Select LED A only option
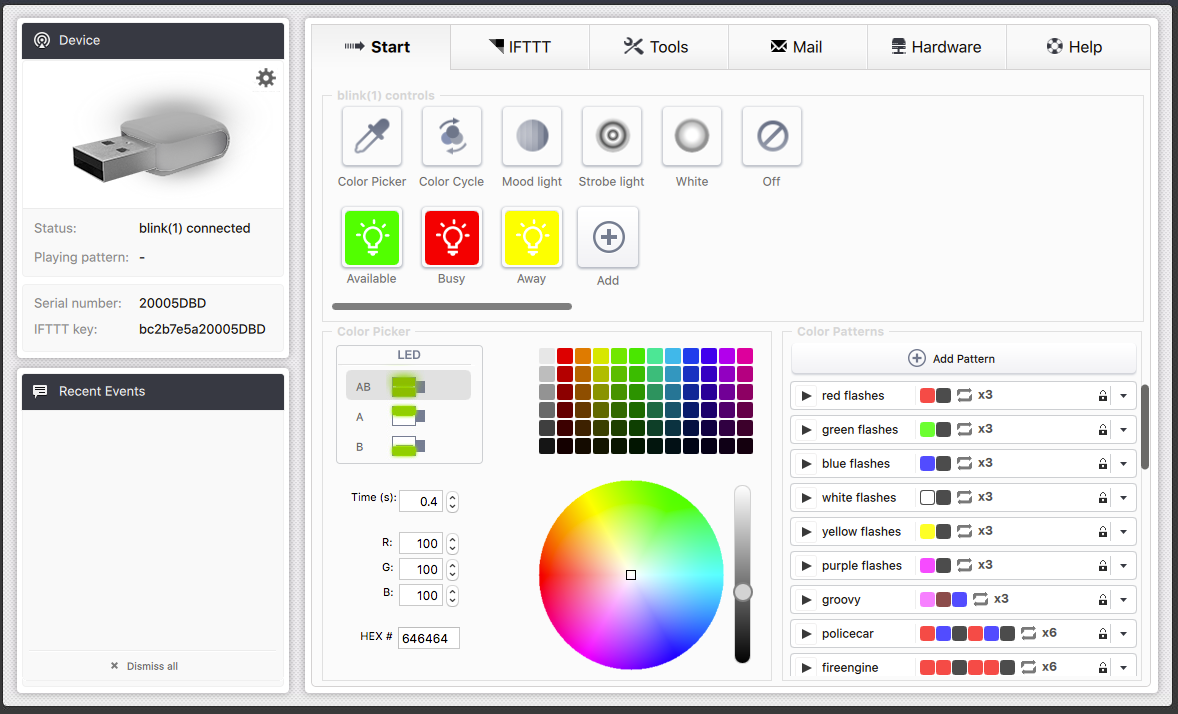 click(x=407, y=416)
